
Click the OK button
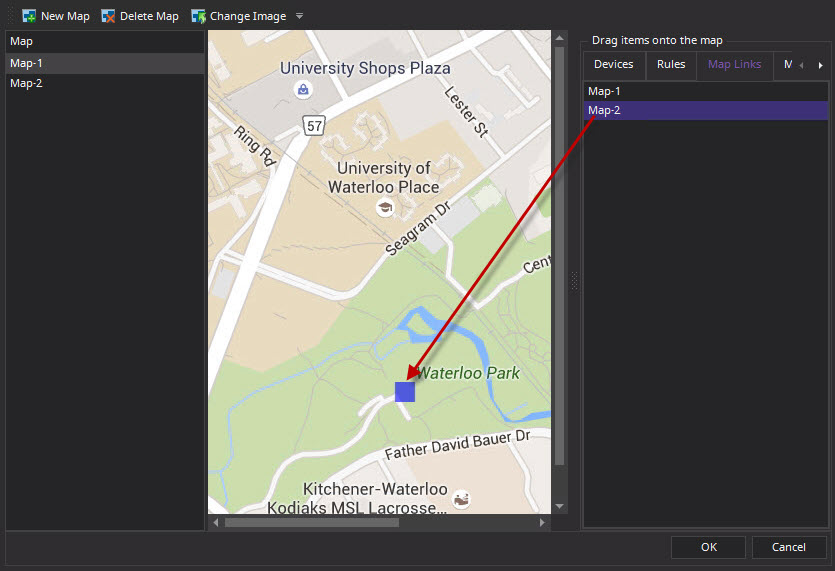[x=708, y=547]
